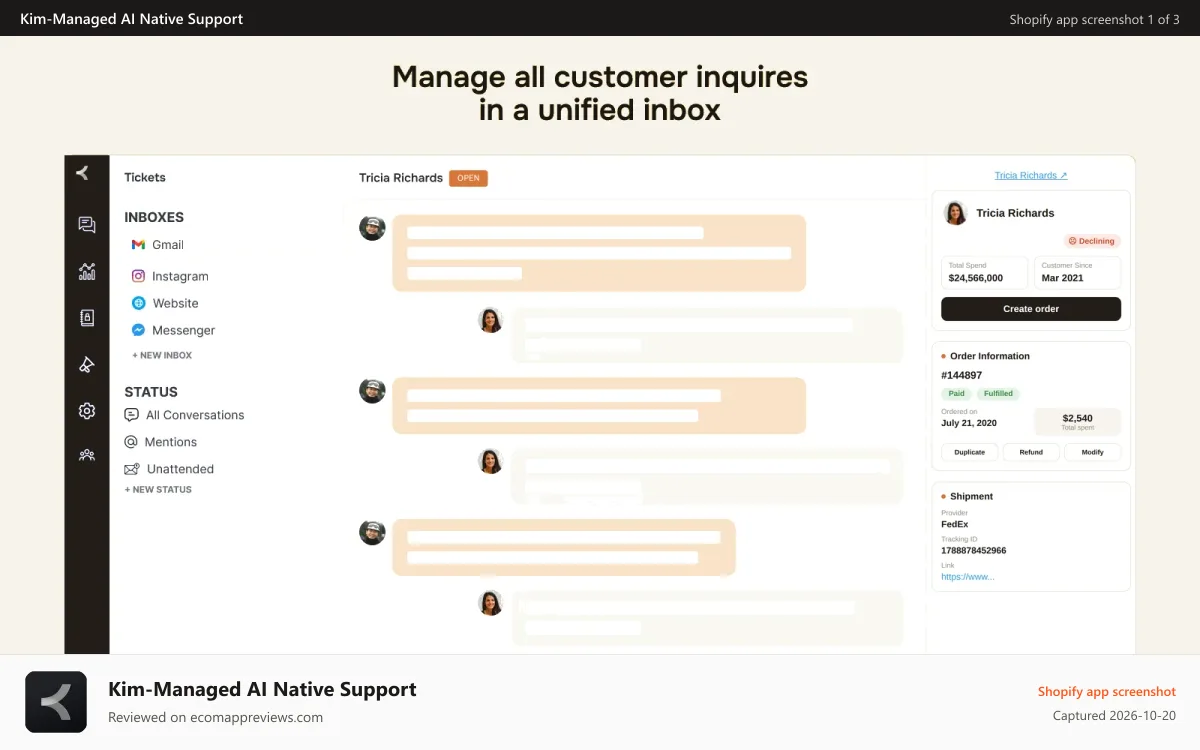The width and height of the screenshot is (1200, 750).
Task: Click the Shipment heading
Action: (x=972, y=496)
